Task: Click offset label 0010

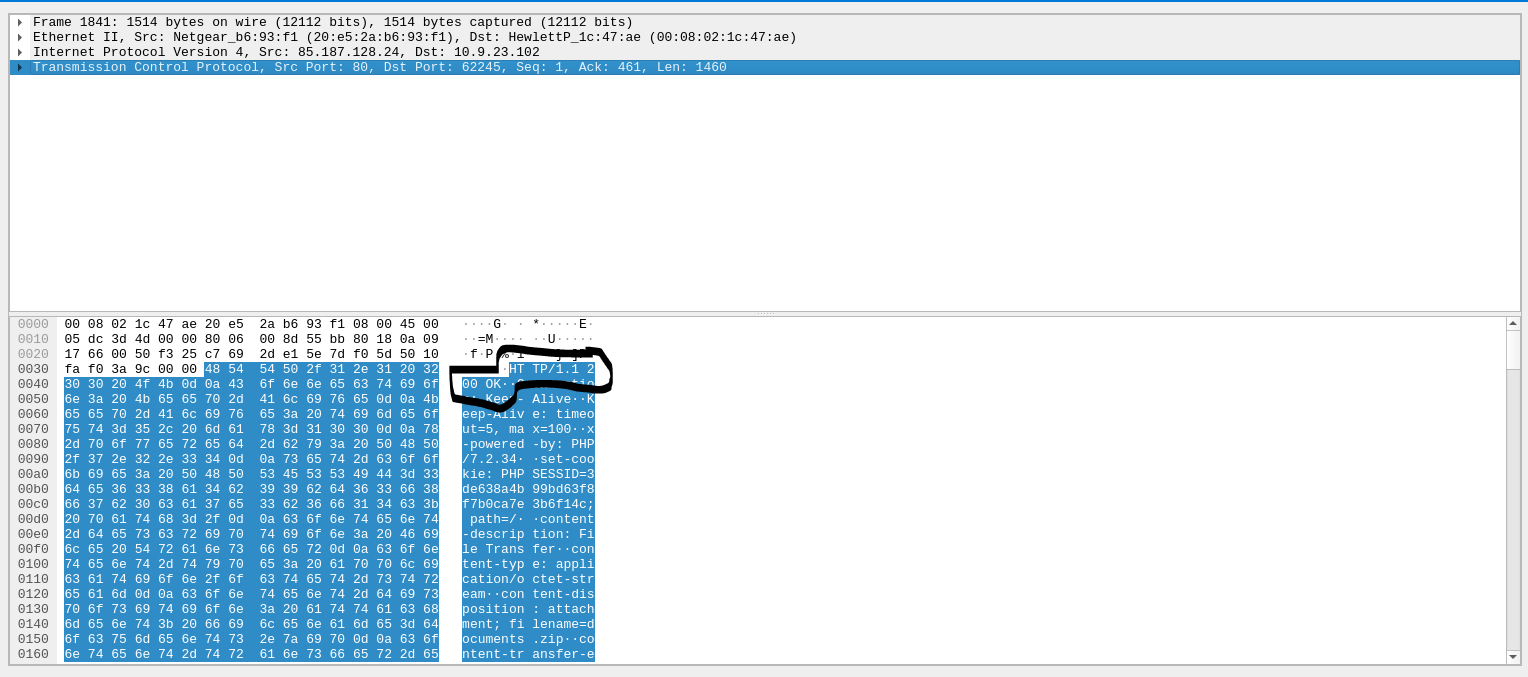Action: [33, 339]
